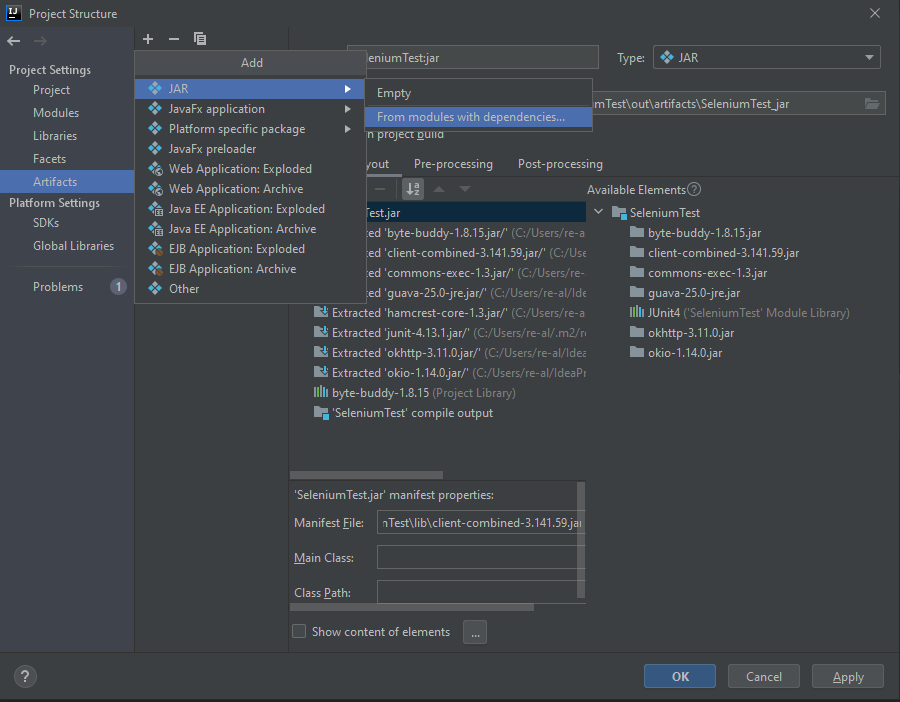The image size is (900, 702).
Task: Expand the JAR submenu arrow
Action: (x=347, y=89)
